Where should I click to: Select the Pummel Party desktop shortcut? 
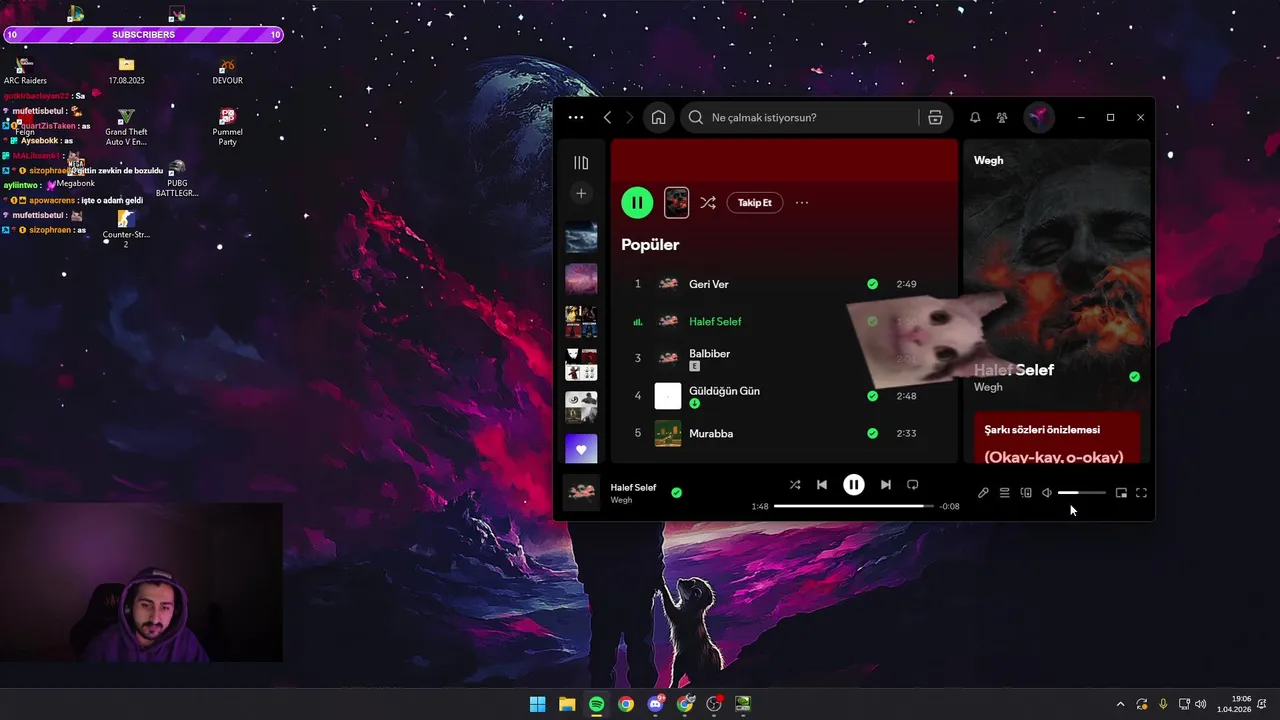tap(227, 127)
